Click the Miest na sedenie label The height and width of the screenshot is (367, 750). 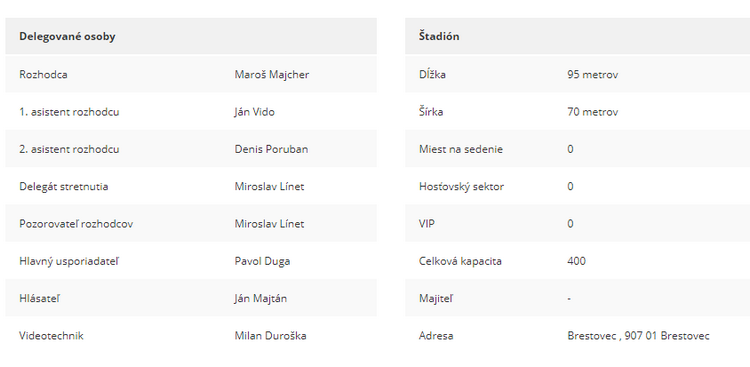click(x=461, y=149)
